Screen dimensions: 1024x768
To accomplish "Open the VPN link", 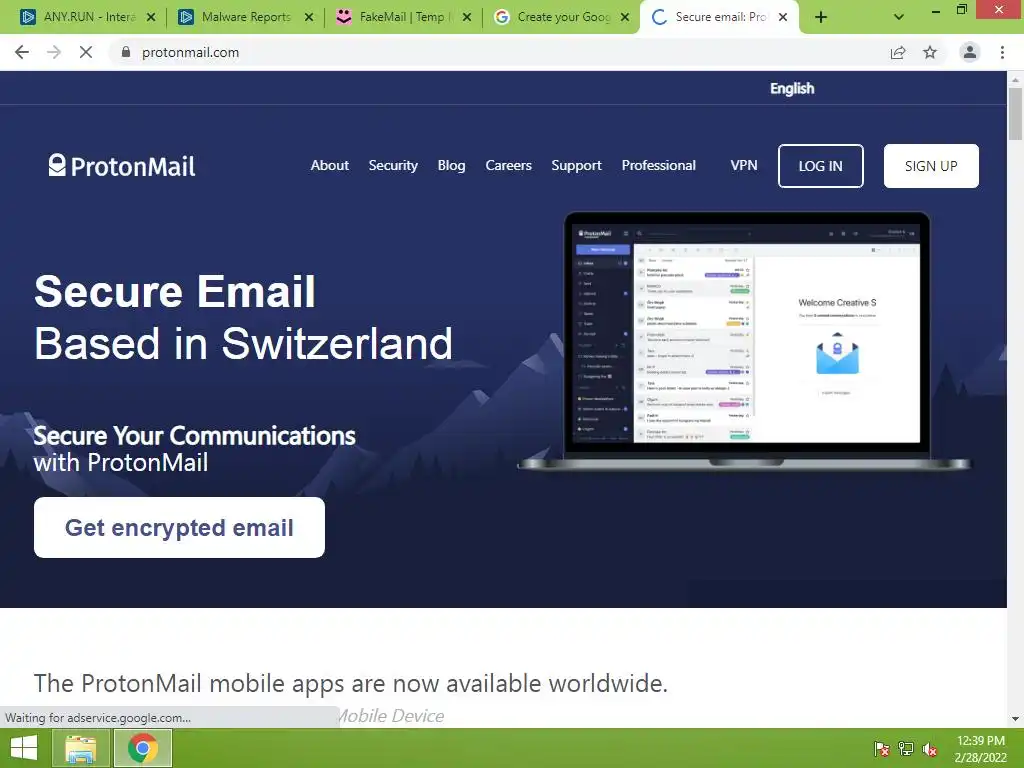I will 744,165.
